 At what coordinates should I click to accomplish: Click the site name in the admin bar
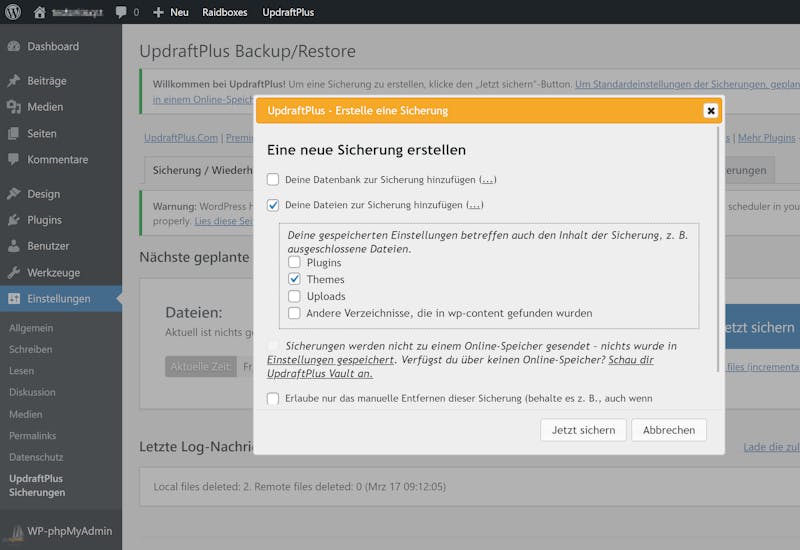click(x=77, y=12)
